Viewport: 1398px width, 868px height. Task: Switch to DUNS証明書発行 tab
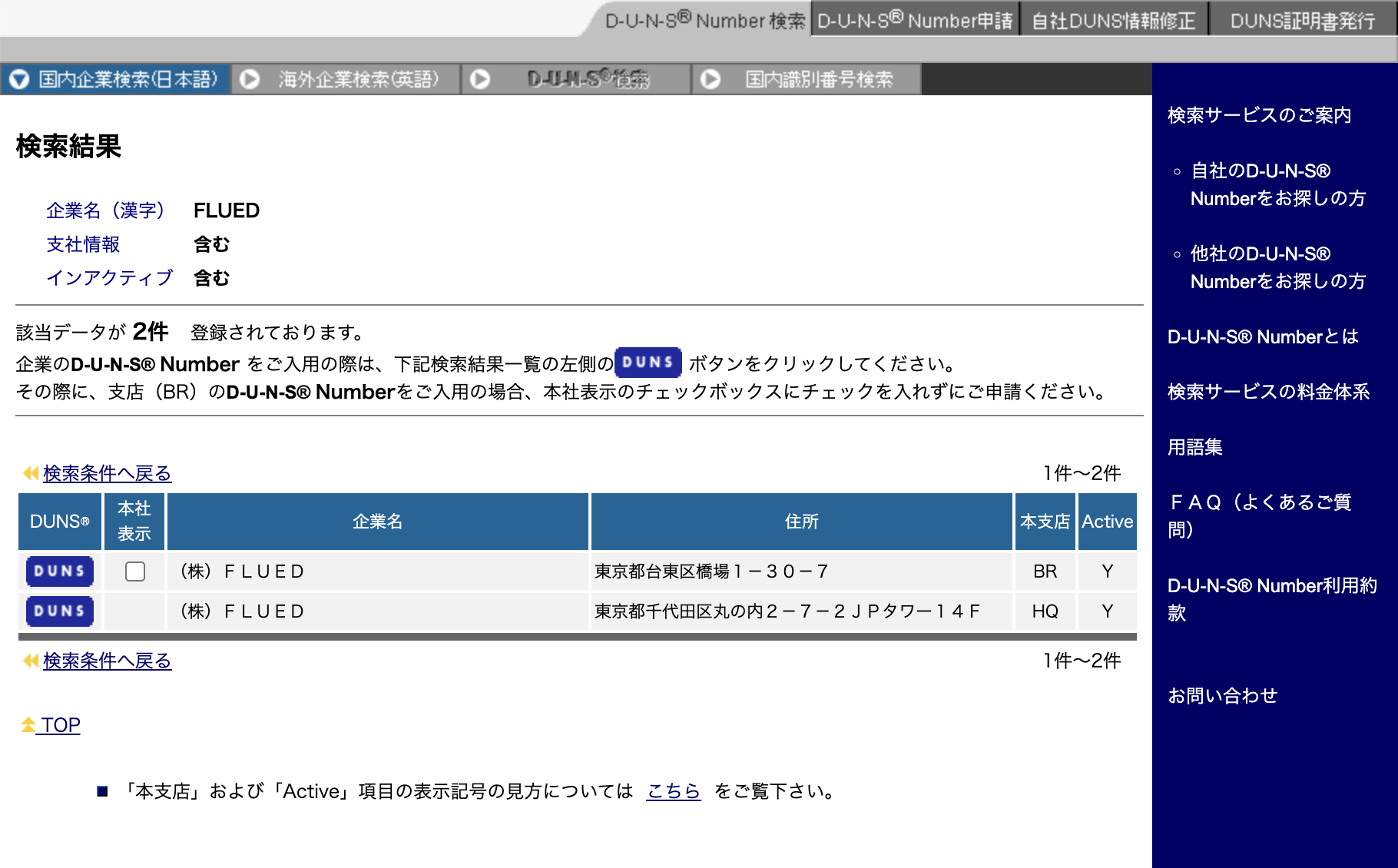pos(1303,20)
